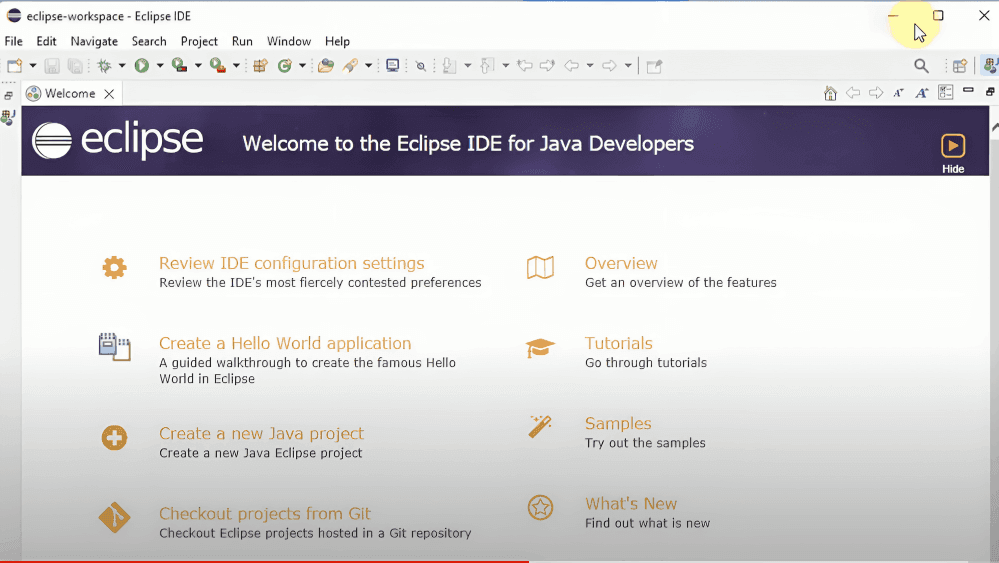999x563 pixels.
Task: Open the Window menu
Action: [x=288, y=41]
